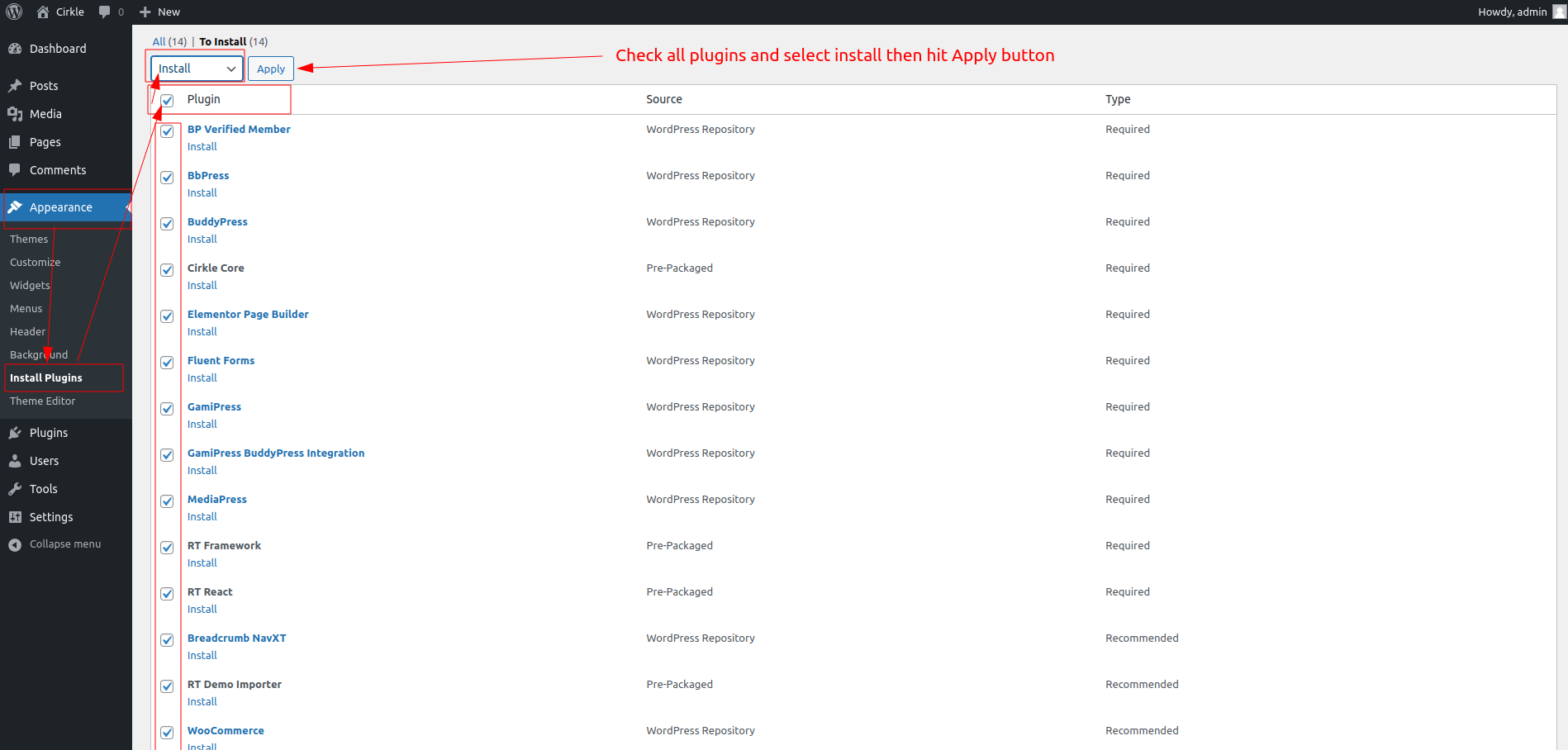
Task: Open the GamiPress BuddyPress Integration link
Action: 276,453
